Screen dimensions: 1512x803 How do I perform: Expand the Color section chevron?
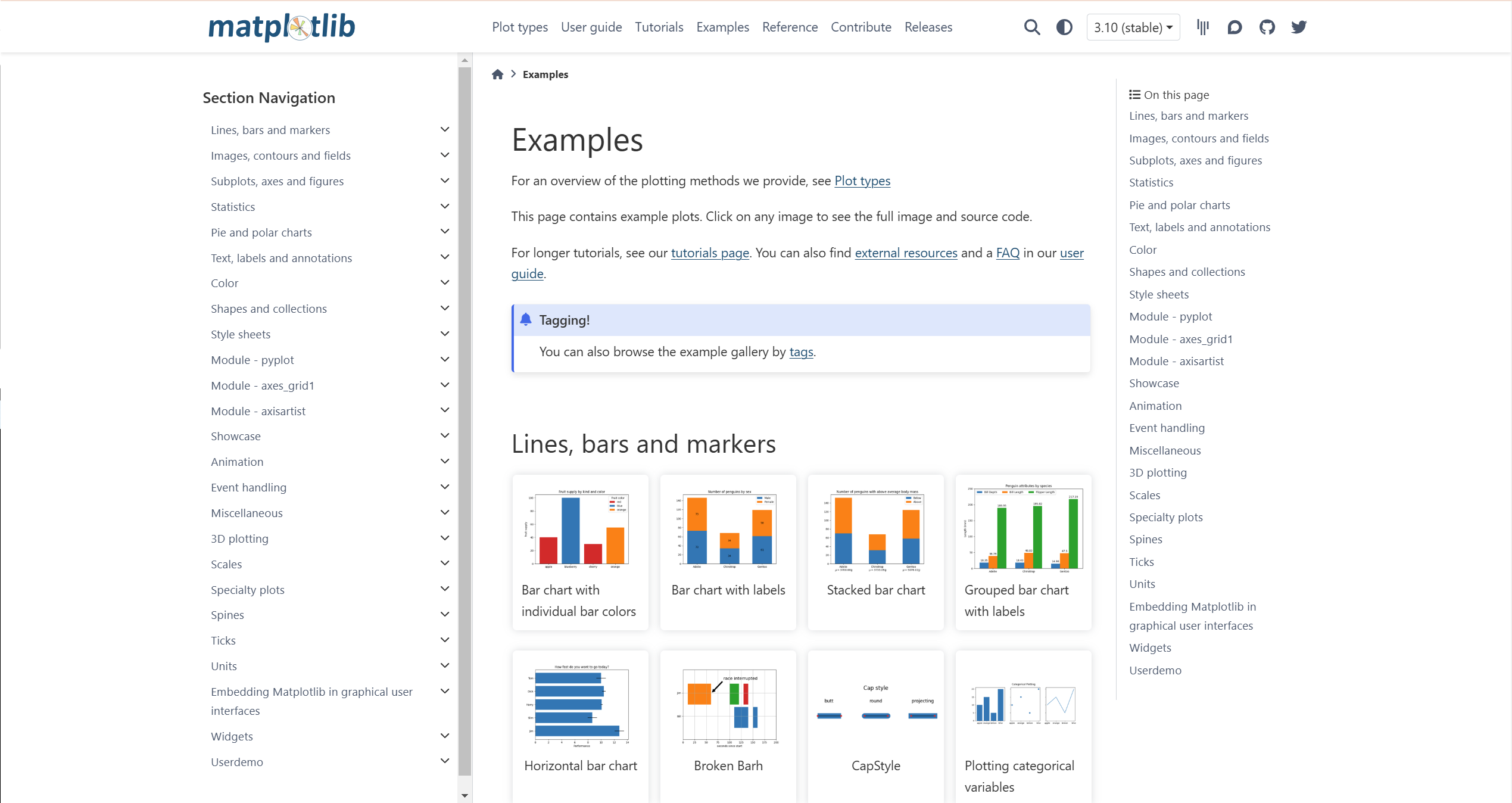[444, 282]
